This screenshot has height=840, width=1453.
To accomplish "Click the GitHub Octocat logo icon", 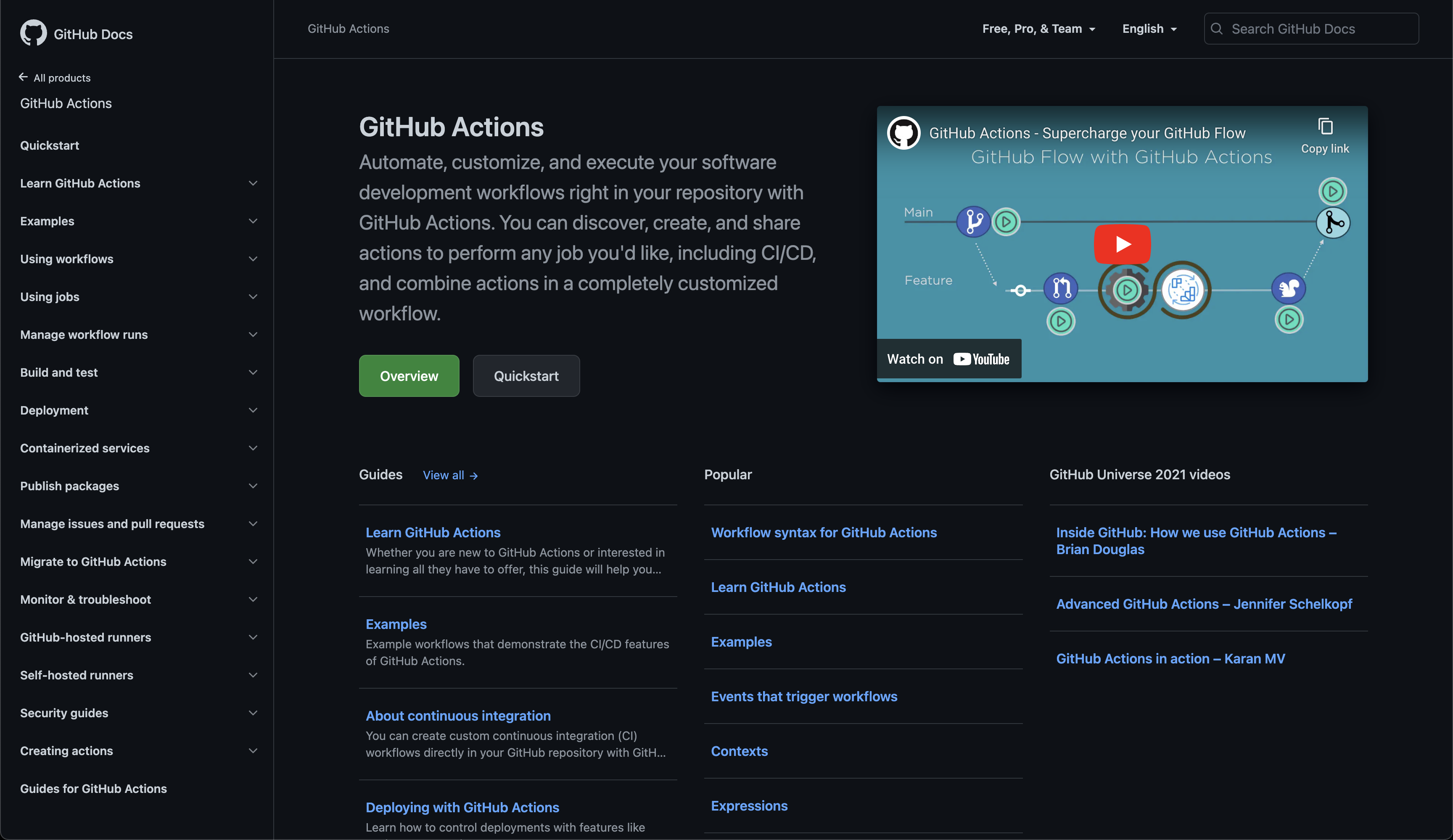I will coord(34,34).
